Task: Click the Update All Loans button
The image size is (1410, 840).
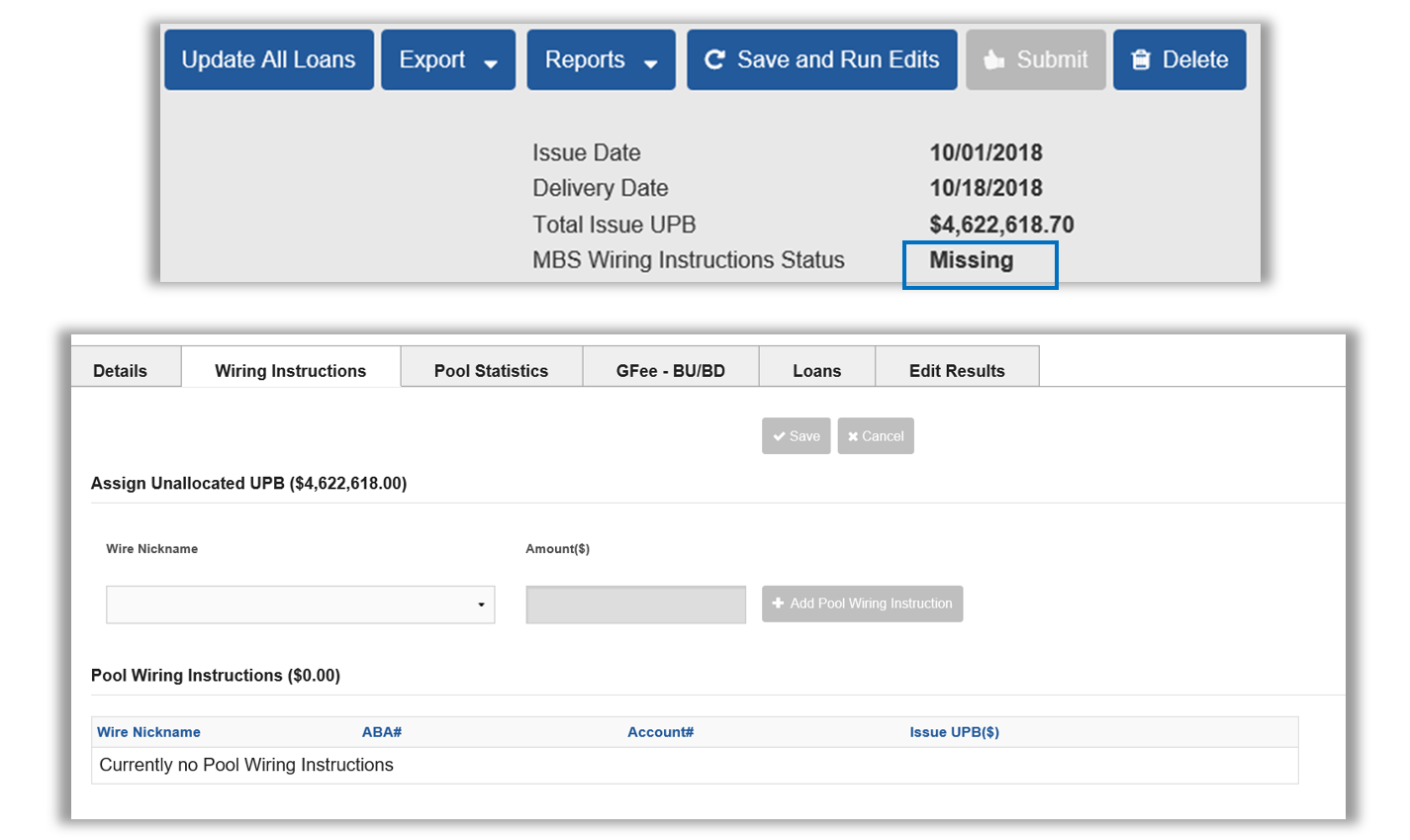Action: tap(269, 59)
